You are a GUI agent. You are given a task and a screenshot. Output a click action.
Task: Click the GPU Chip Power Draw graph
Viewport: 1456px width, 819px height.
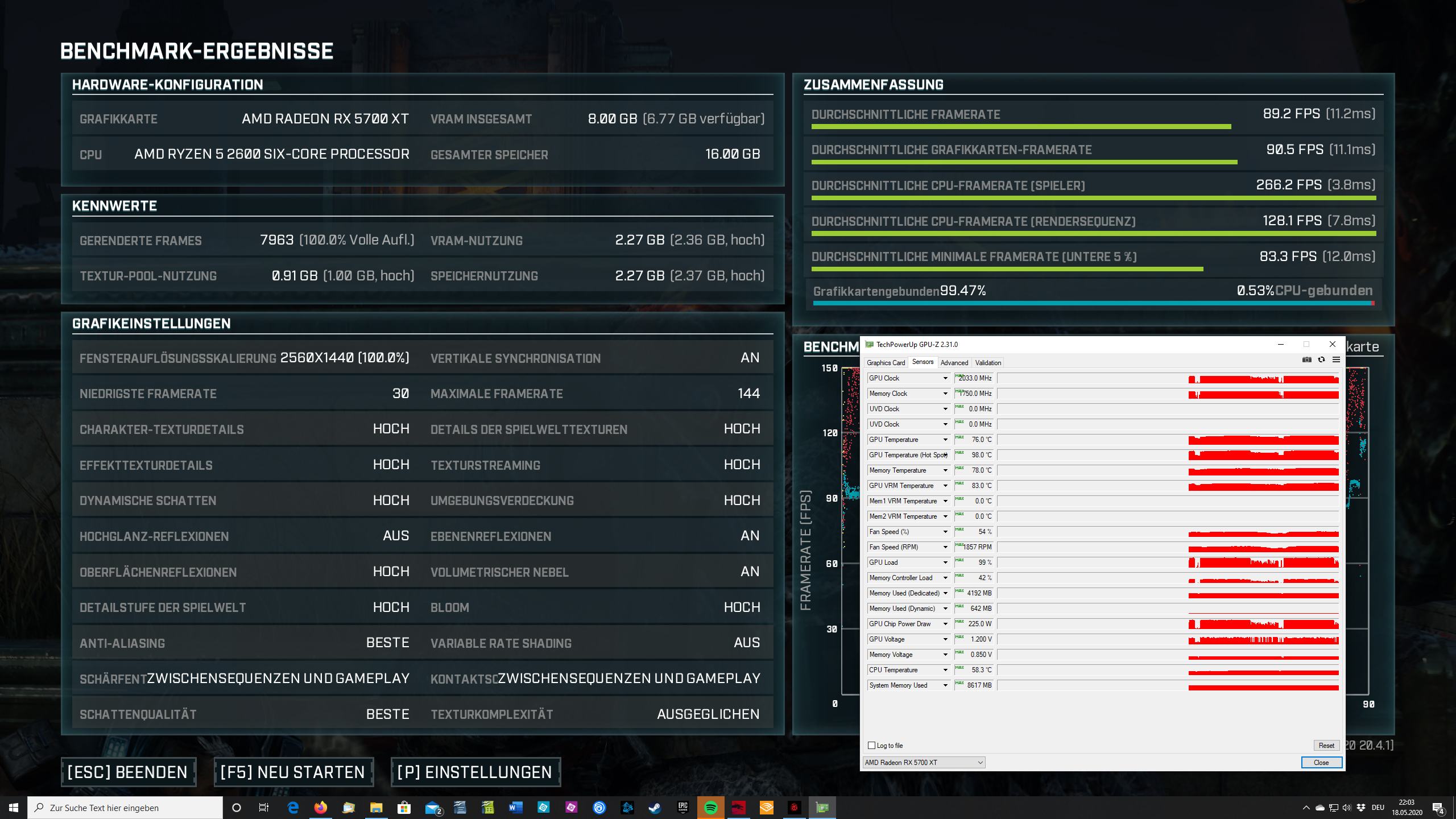pyautogui.click(x=1169, y=624)
